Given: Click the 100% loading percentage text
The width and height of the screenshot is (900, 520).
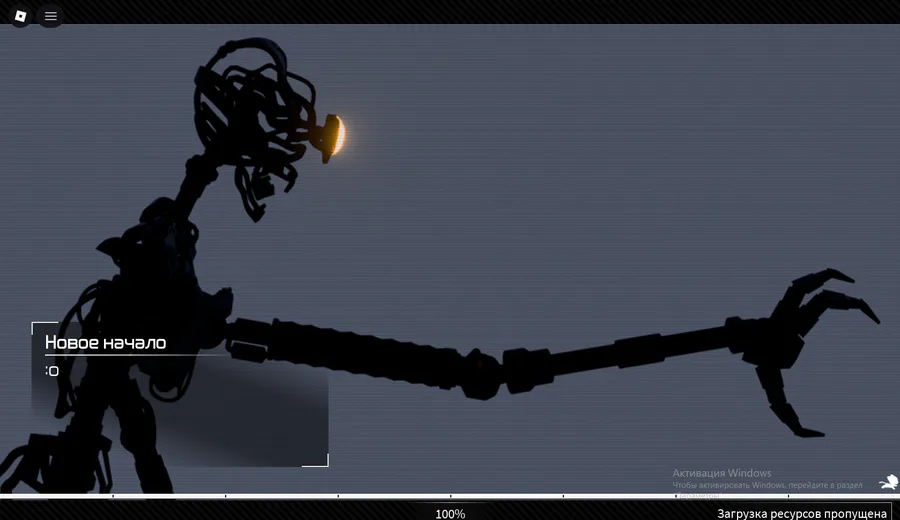Looking at the screenshot, I should [450, 514].
